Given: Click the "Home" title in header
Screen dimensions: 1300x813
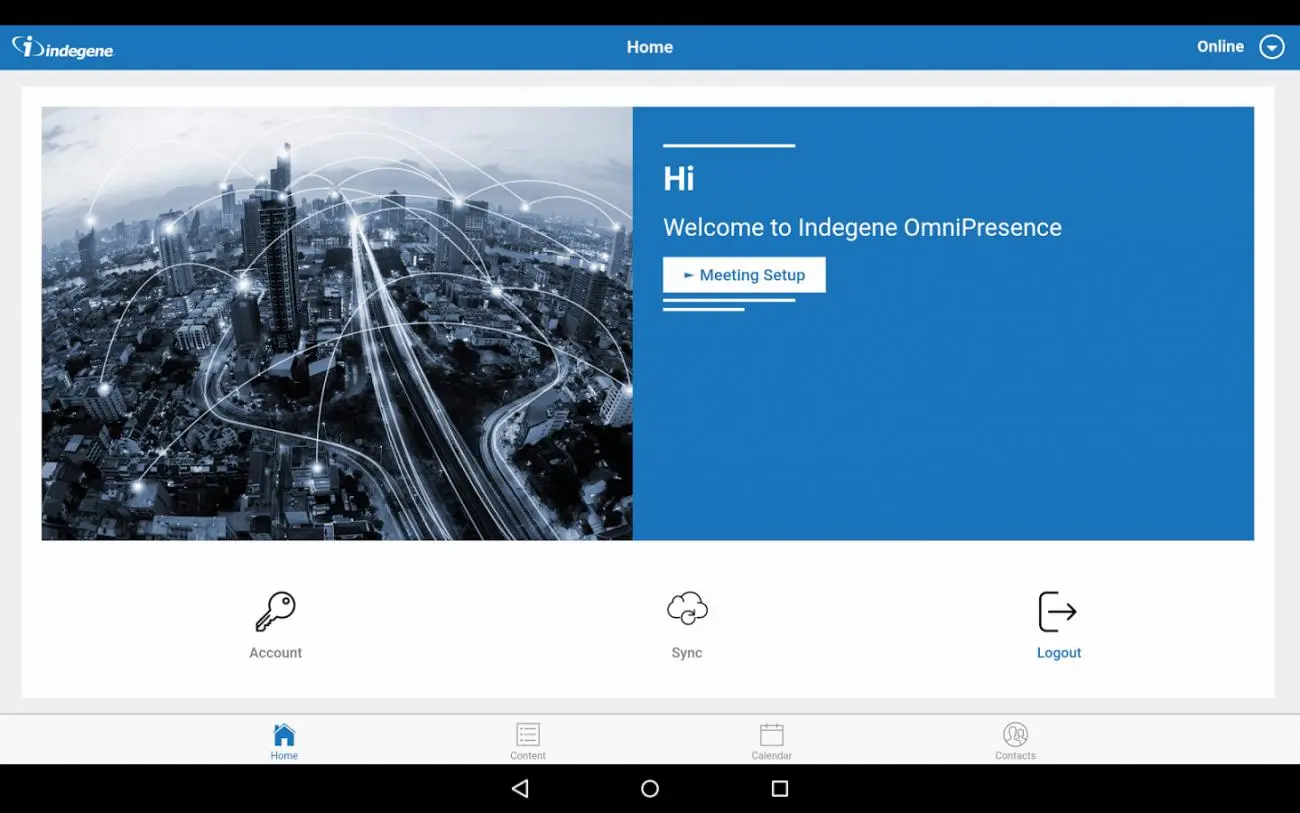Looking at the screenshot, I should [650, 47].
